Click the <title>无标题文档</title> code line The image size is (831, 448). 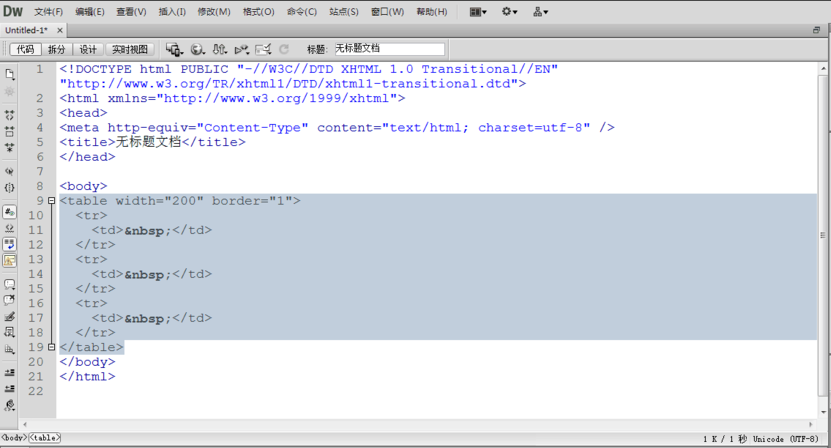(153, 142)
